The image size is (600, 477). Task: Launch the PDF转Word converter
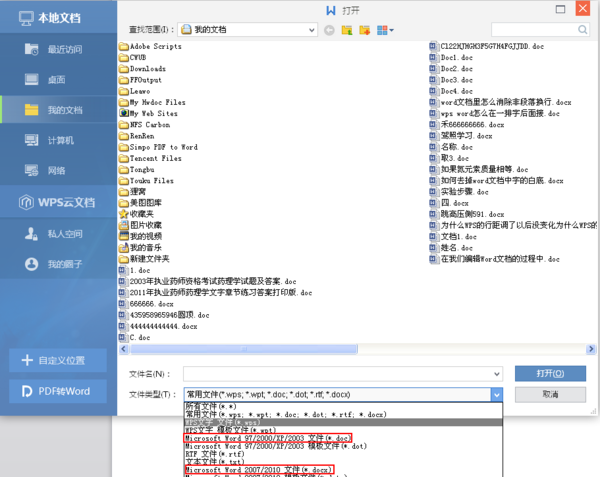coord(58,391)
